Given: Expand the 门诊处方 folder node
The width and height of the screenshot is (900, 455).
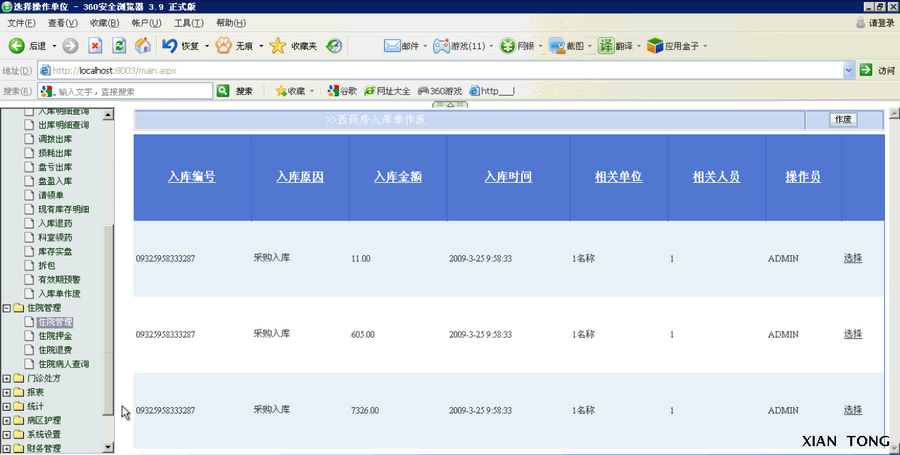Looking at the screenshot, I should (7, 378).
